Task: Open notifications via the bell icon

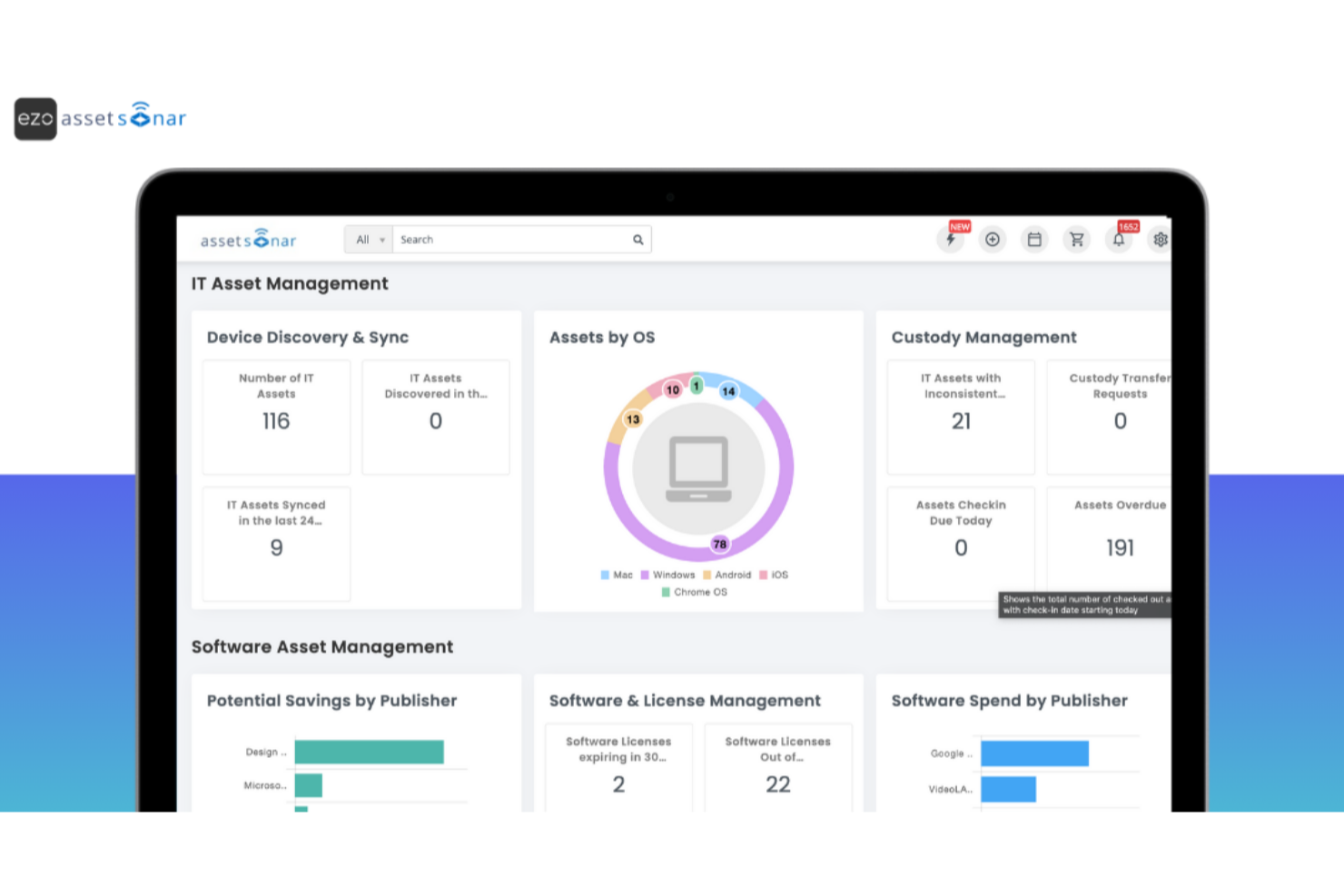Action: click(1119, 239)
